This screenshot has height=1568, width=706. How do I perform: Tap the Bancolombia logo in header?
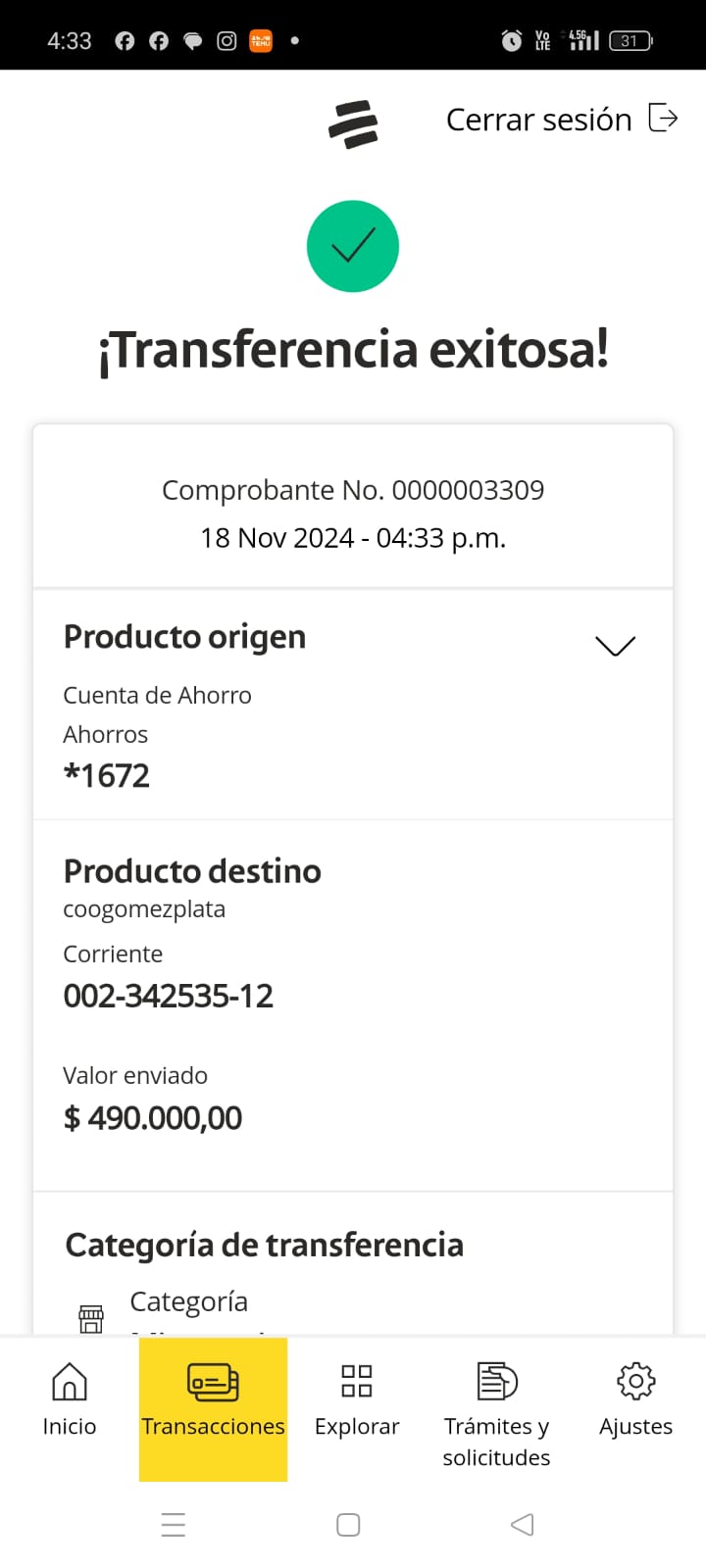(x=353, y=124)
